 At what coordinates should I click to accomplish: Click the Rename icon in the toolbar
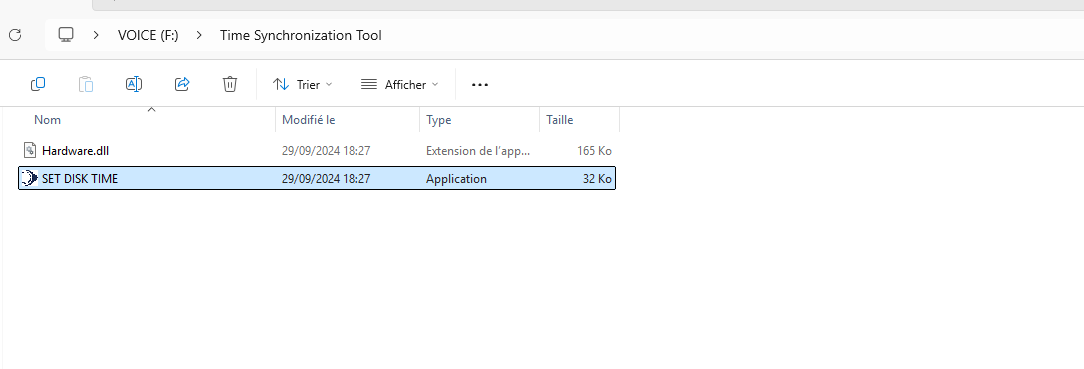(x=134, y=84)
